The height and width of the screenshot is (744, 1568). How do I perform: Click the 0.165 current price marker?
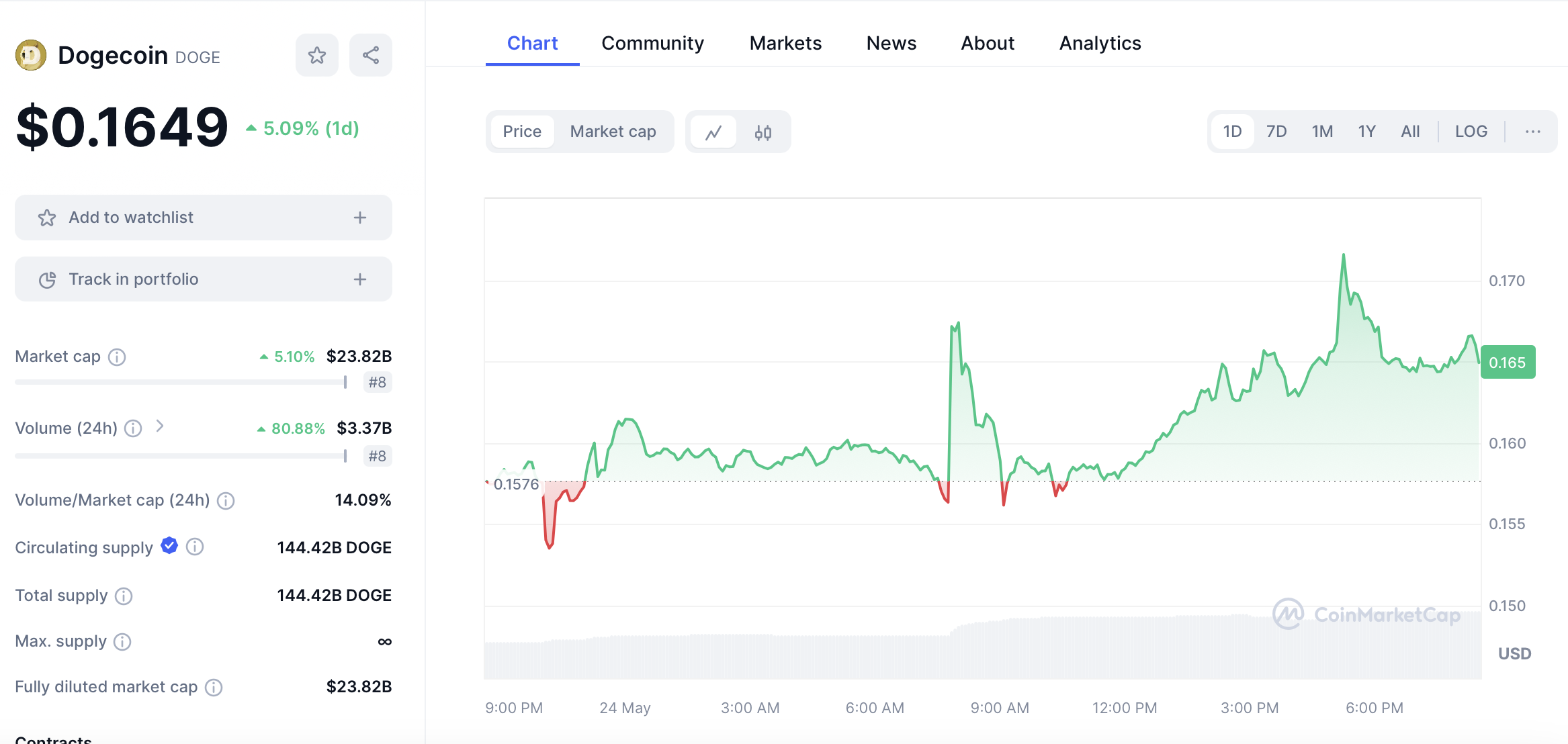pyautogui.click(x=1508, y=363)
